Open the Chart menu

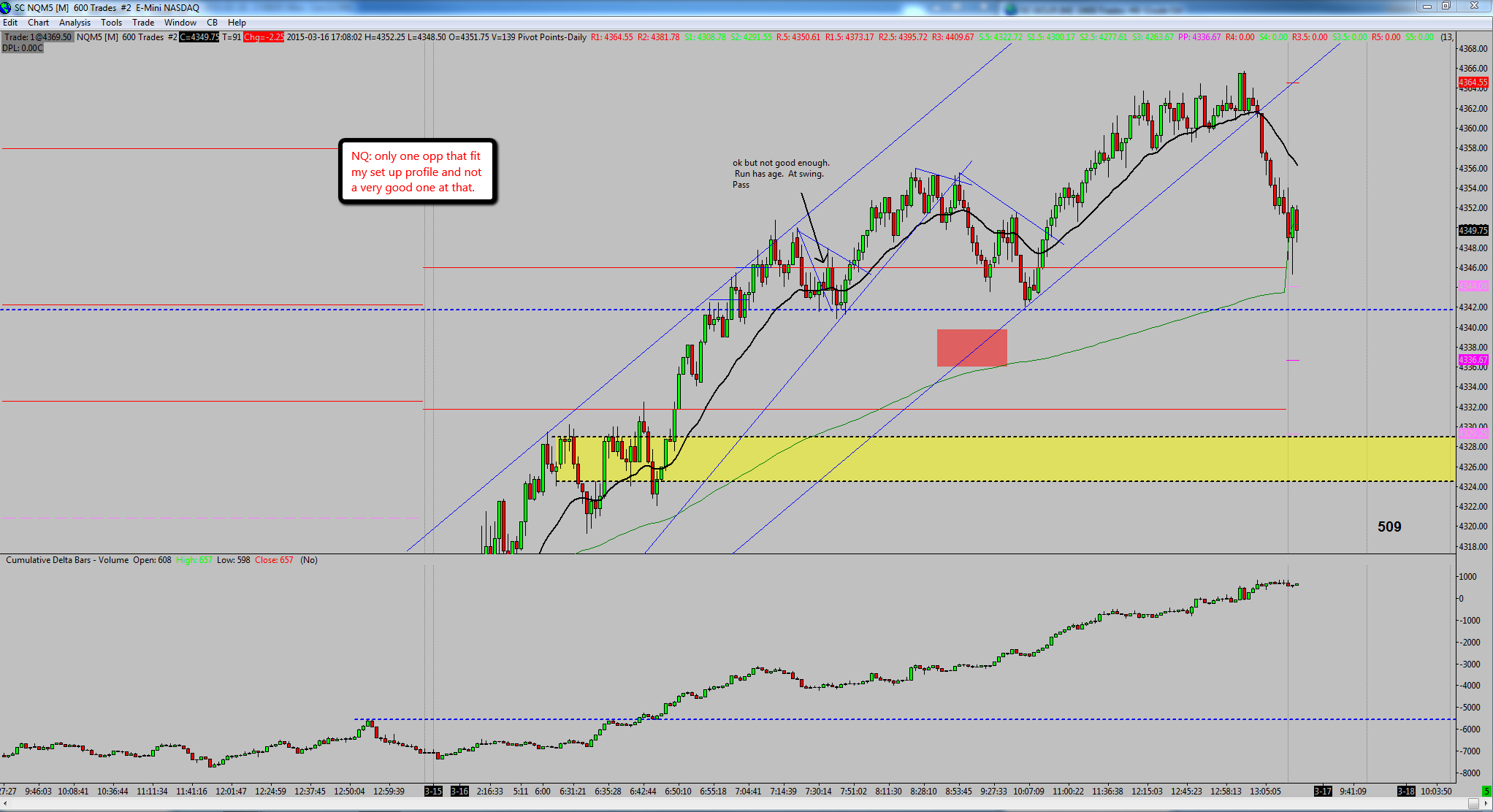coord(39,23)
